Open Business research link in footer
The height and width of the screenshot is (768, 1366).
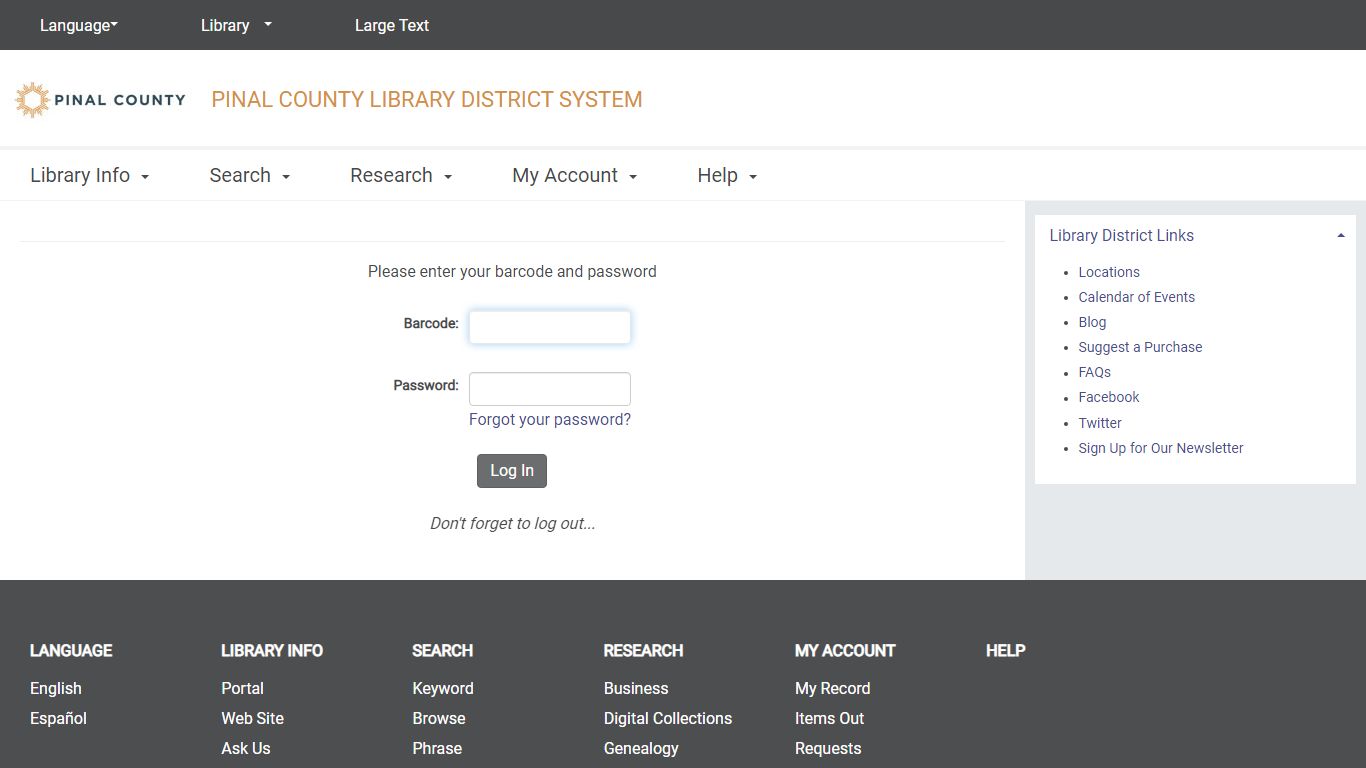click(636, 688)
